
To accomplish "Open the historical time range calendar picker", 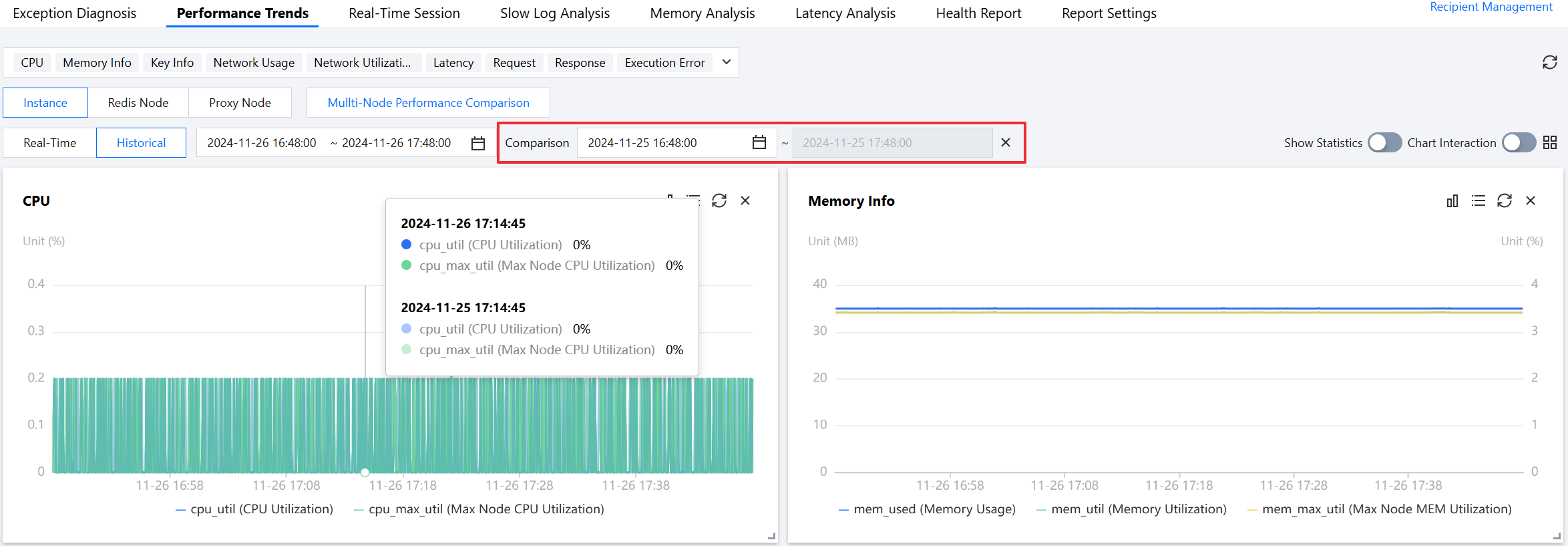I will [477, 144].
